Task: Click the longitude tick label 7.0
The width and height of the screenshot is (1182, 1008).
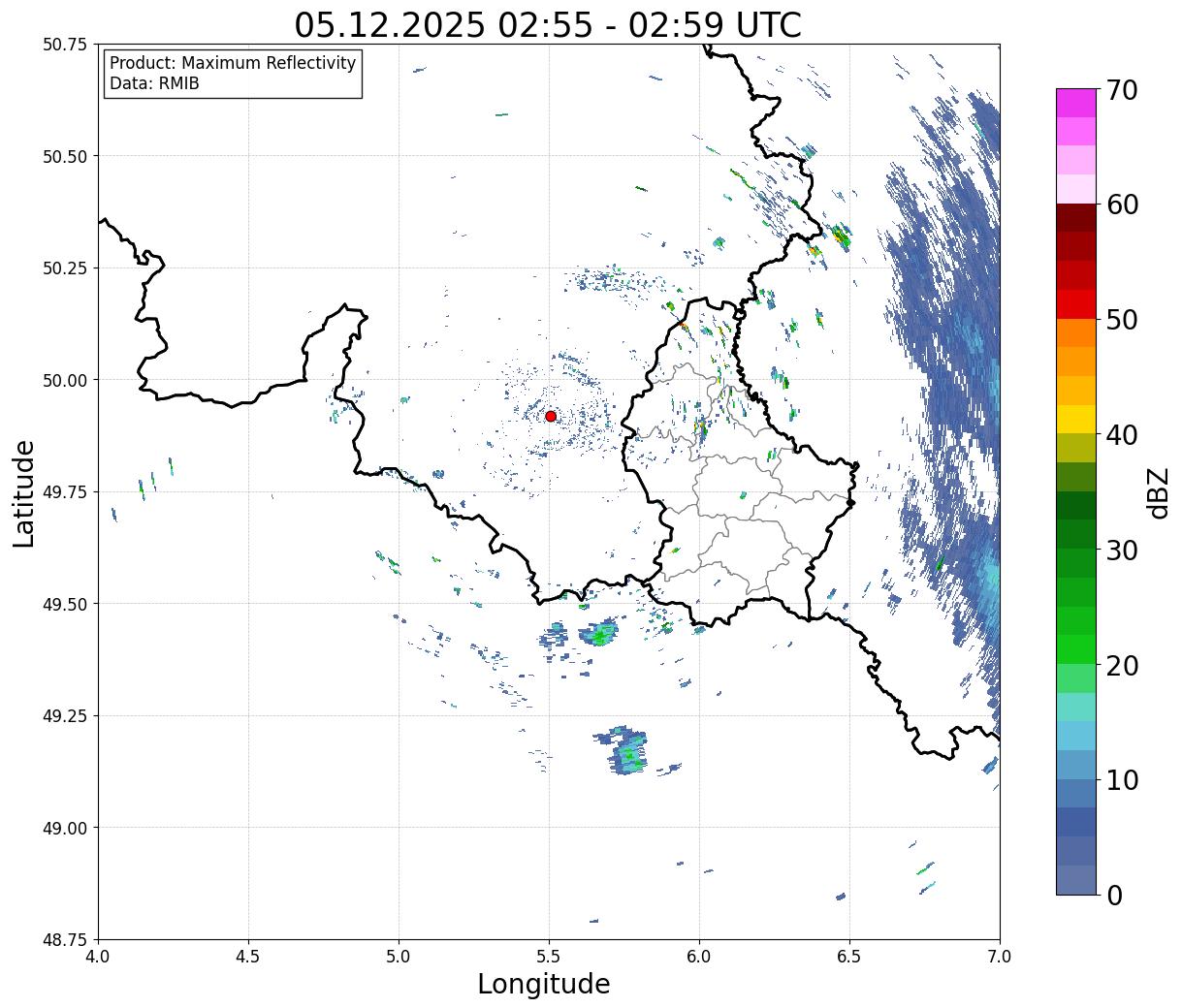Action: (1000, 957)
